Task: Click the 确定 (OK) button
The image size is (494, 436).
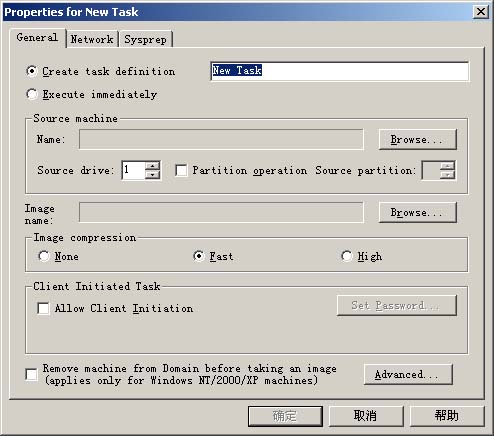Action: point(285,416)
